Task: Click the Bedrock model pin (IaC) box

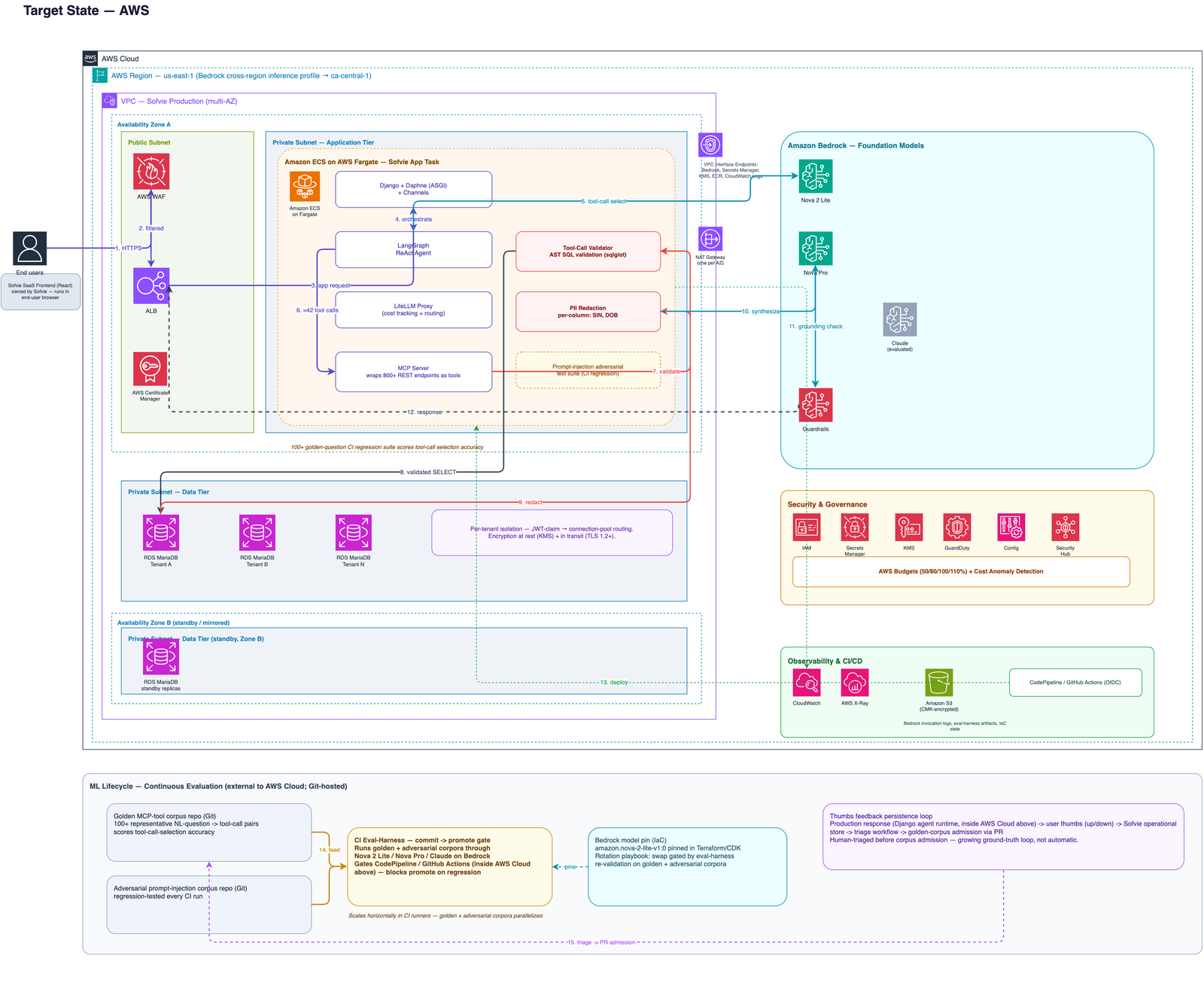Action: click(x=687, y=867)
